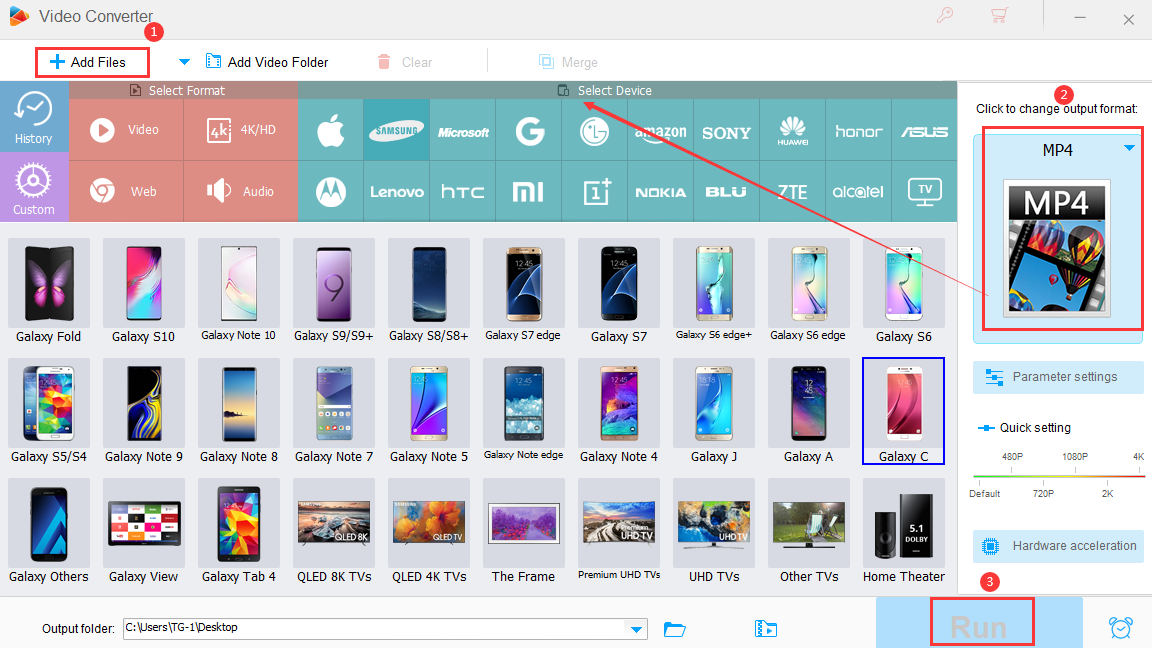Choose the ASUS device brand
This screenshot has height=648, width=1152.
tap(924, 130)
